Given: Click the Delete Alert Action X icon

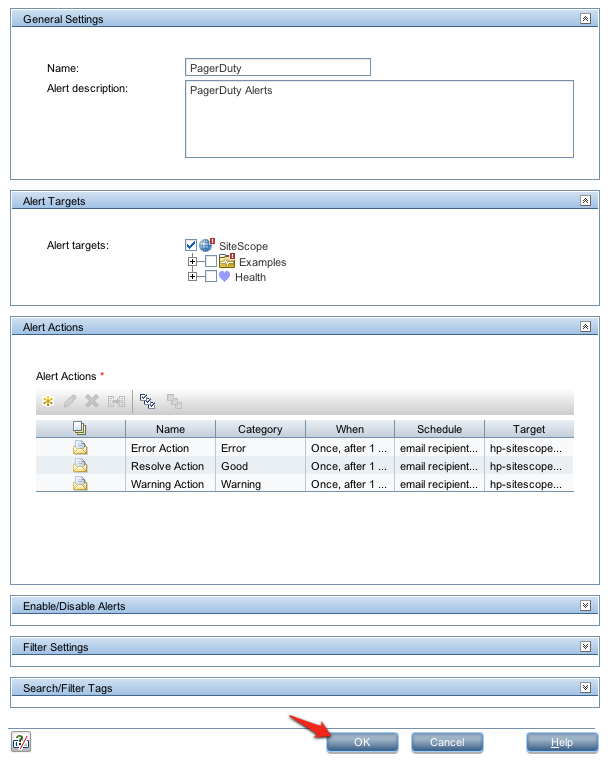Looking at the screenshot, I should tap(92, 402).
